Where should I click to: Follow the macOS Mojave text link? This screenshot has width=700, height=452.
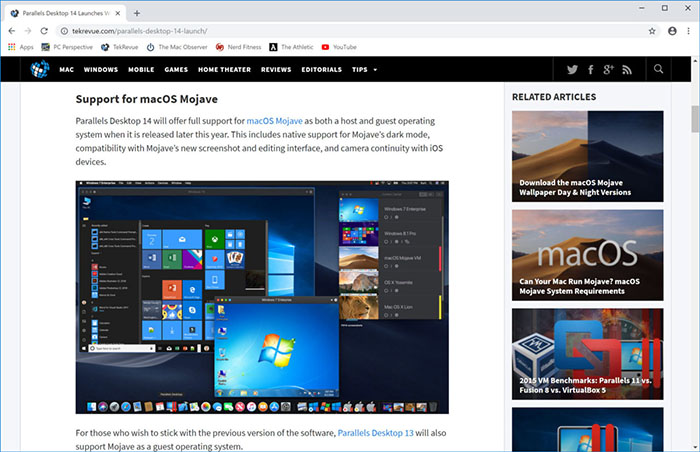(x=275, y=121)
